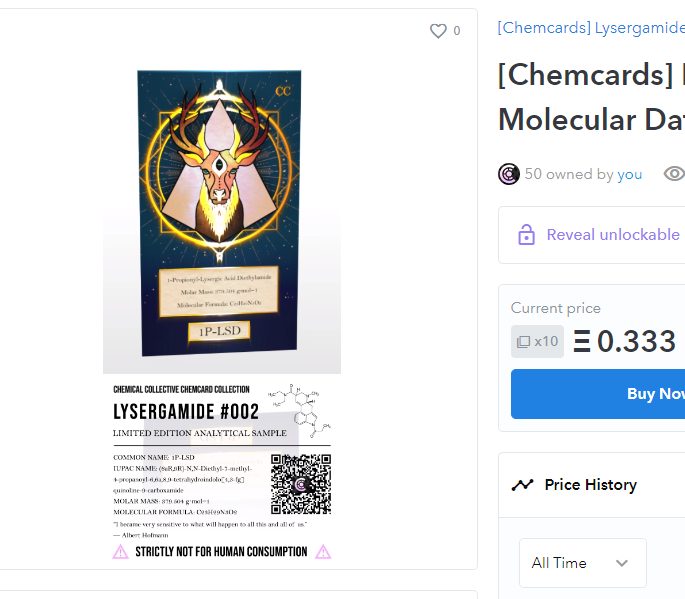The height and width of the screenshot is (599, 685).
Task: Click Reveal unlockable text
Action: (x=613, y=235)
